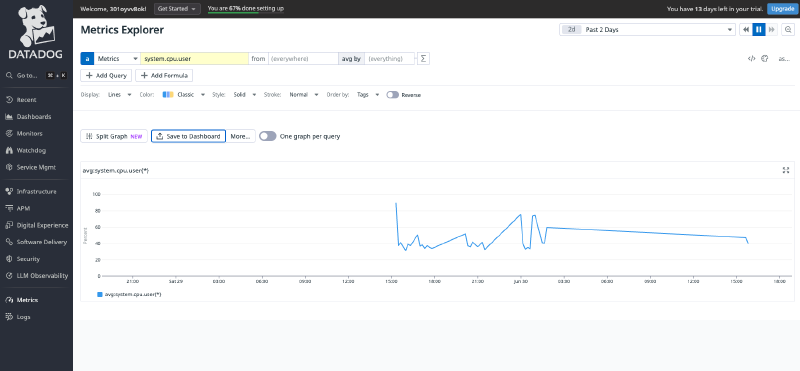Open the Metrics source type dropdown
800x371 pixels.
tap(117, 59)
